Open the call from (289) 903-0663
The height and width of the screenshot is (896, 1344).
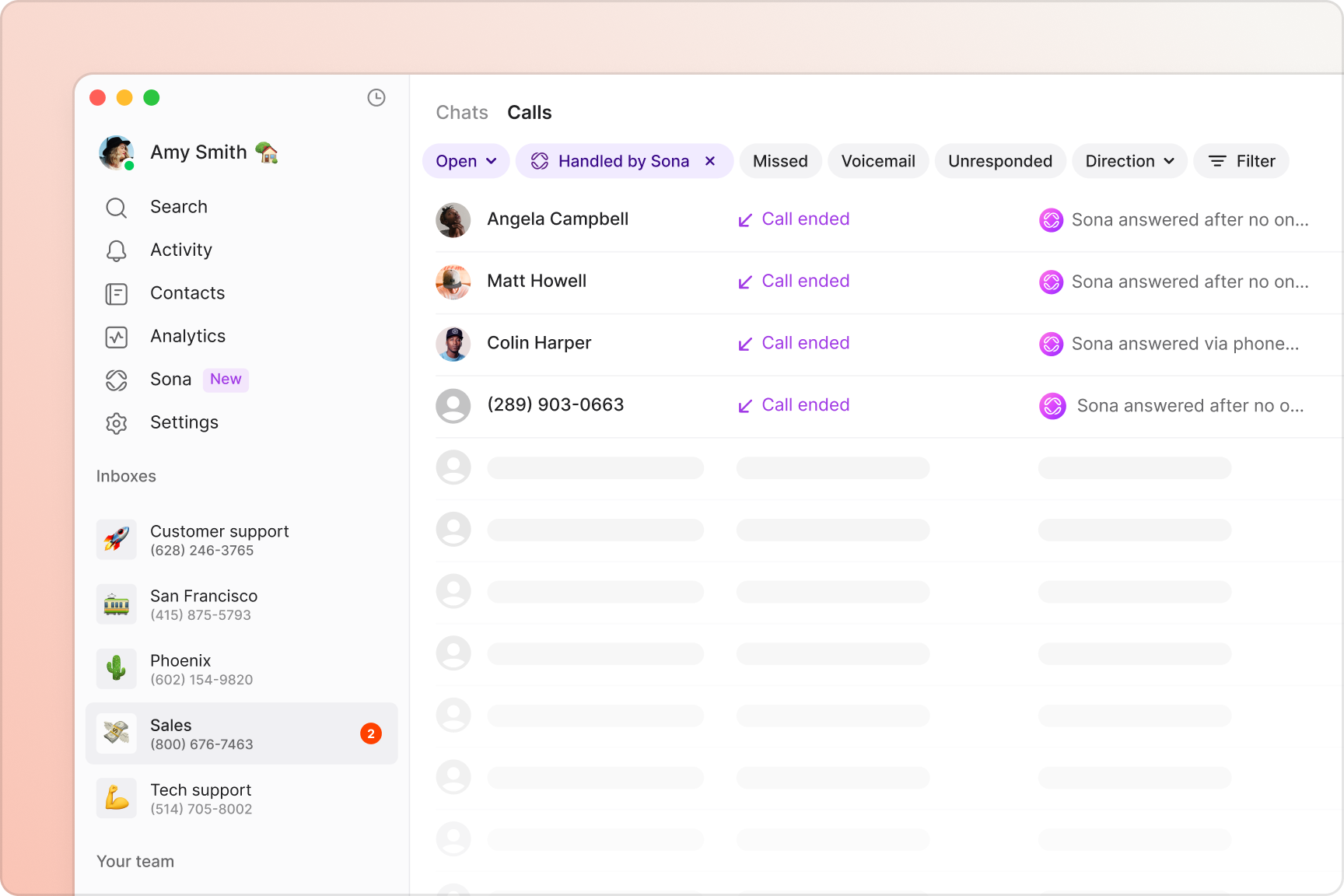(887, 406)
